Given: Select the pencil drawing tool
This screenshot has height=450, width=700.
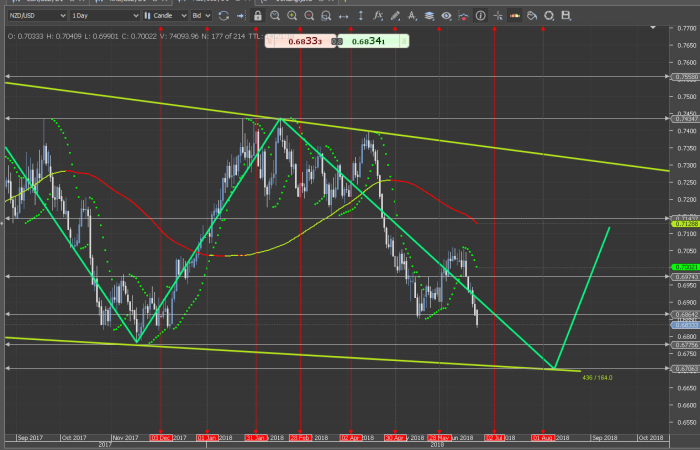Looking at the screenshot, I should click(x=395, y=16).
